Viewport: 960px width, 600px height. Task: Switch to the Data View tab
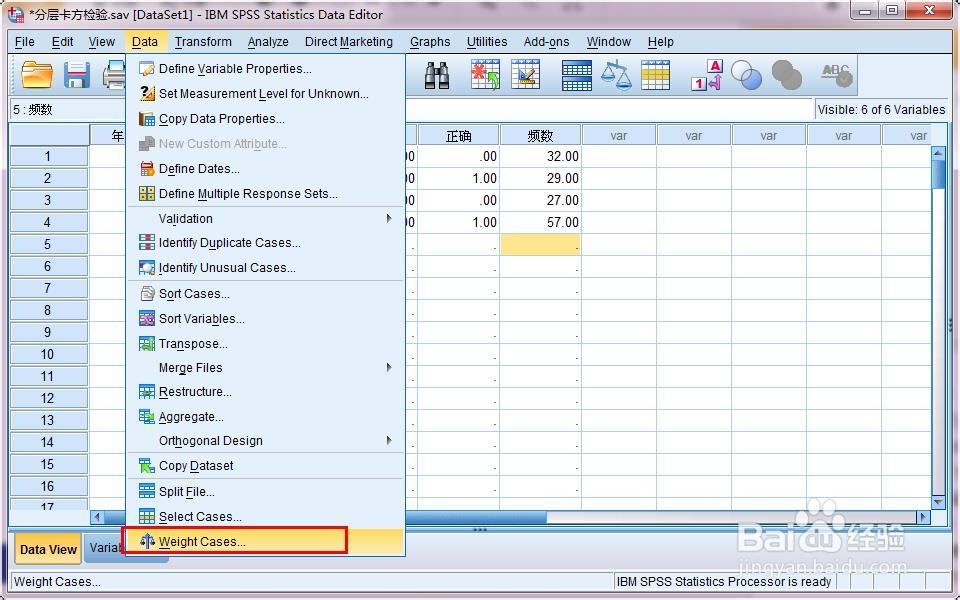[x=48, y=549]
